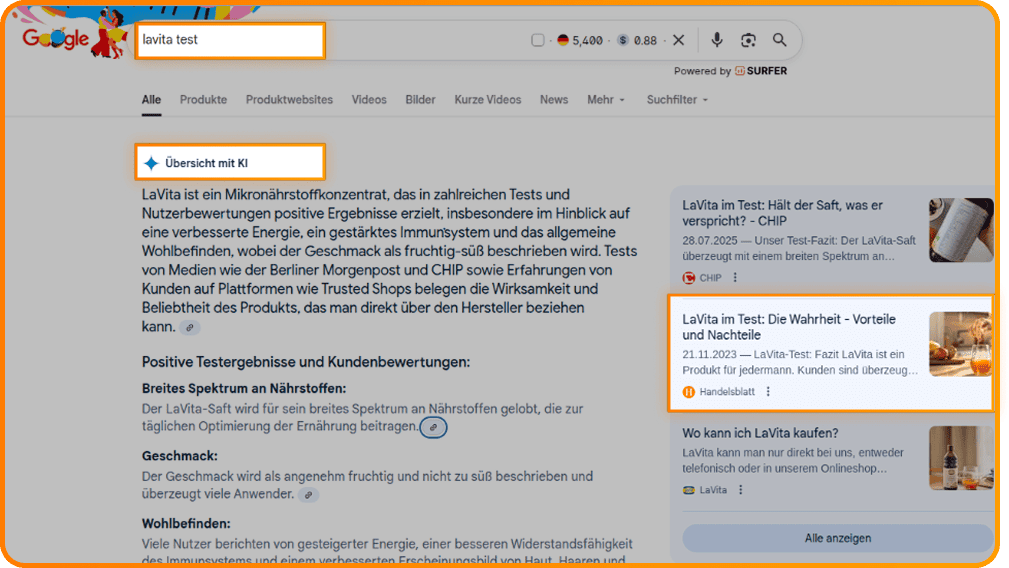Click the Handelsblatt article thumbnail
The width and height of the screenshot is (1009, 568).
(960, 344)
